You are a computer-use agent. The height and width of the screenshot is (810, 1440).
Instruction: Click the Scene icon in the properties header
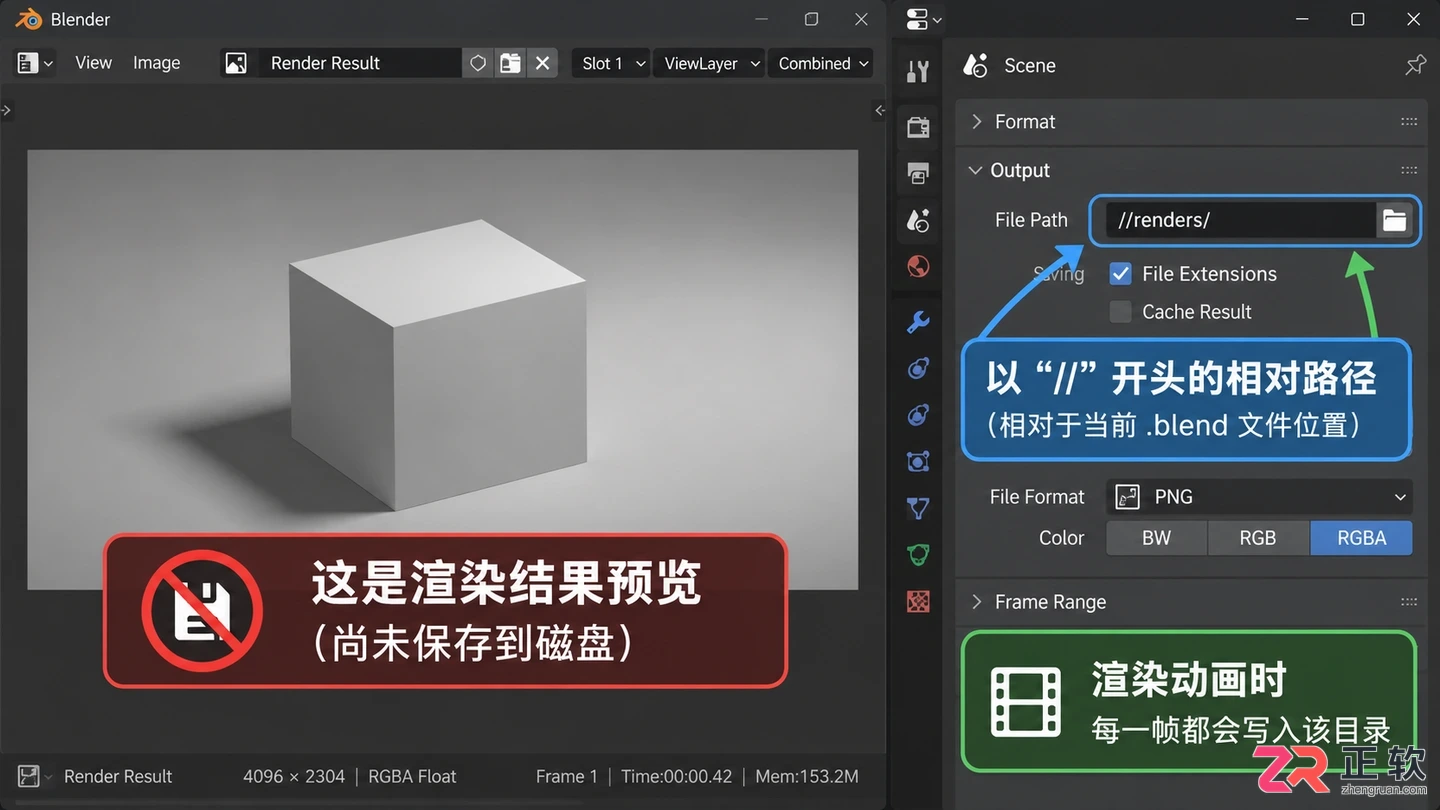coord(975,65)
